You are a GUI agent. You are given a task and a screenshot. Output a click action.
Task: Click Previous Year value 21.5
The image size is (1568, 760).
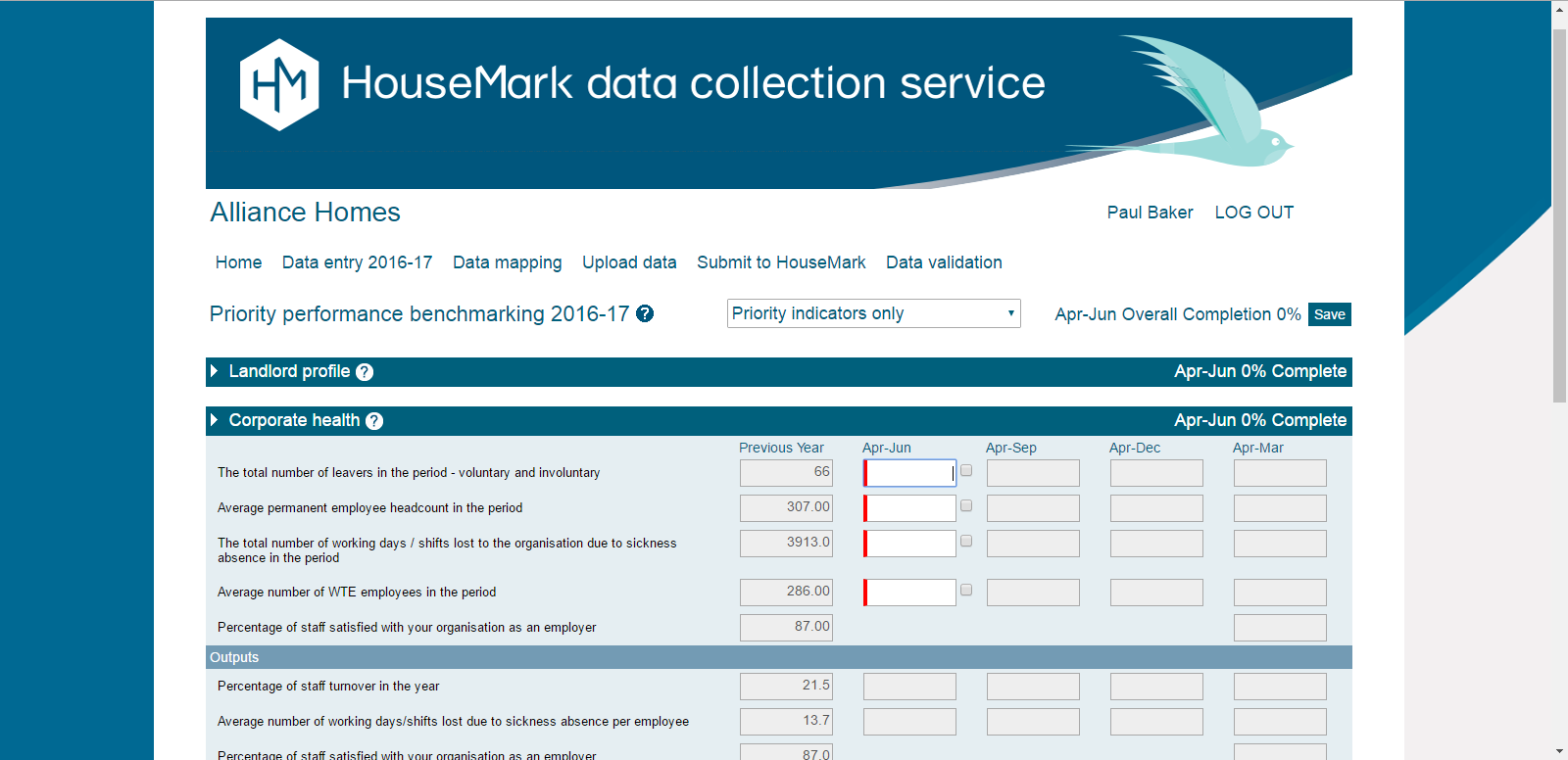pos(786,687)
